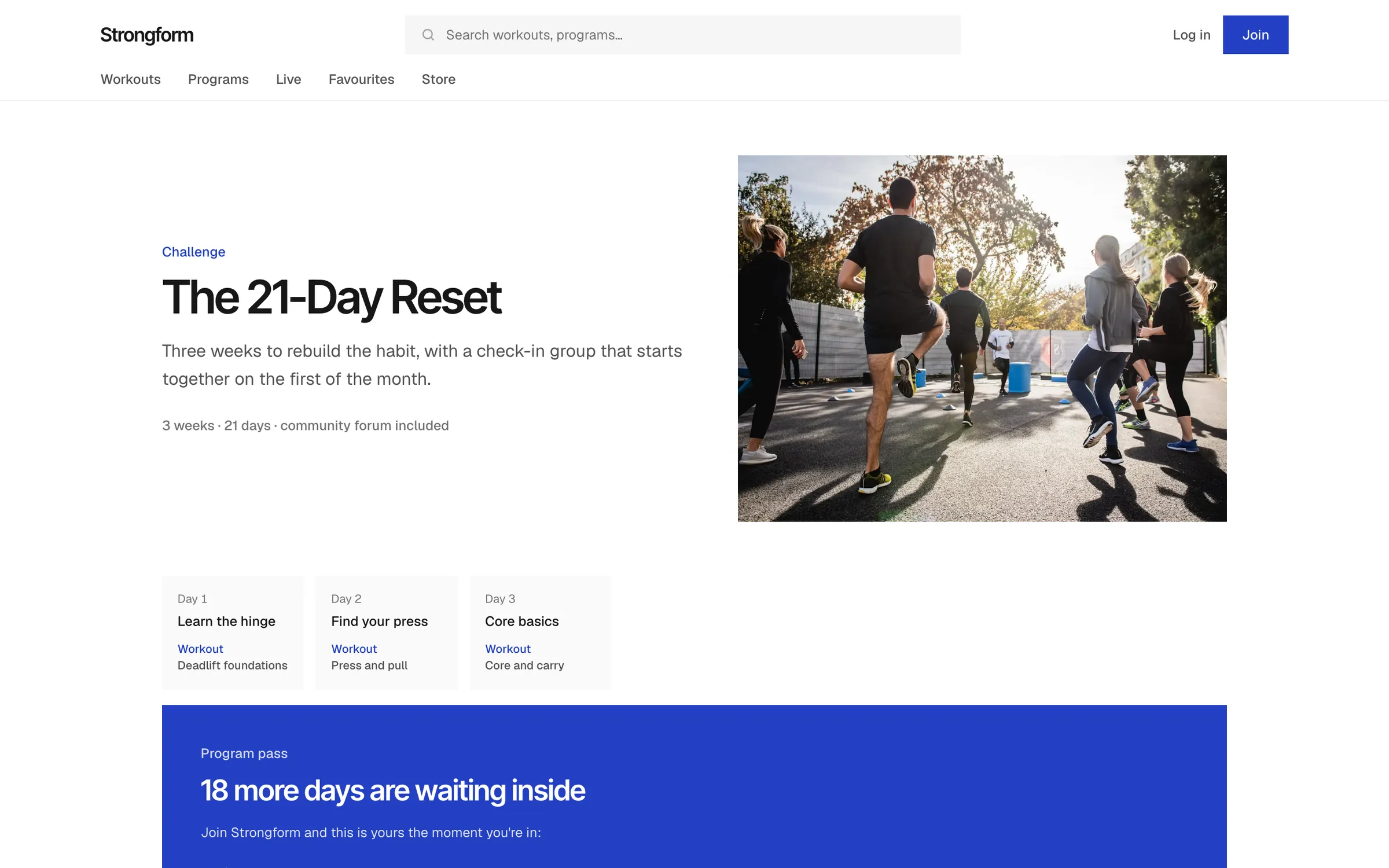Go to the Programs nav item
Image resolution: width=1389 pixels, height=868 pixels.
(x=218, y=79)
